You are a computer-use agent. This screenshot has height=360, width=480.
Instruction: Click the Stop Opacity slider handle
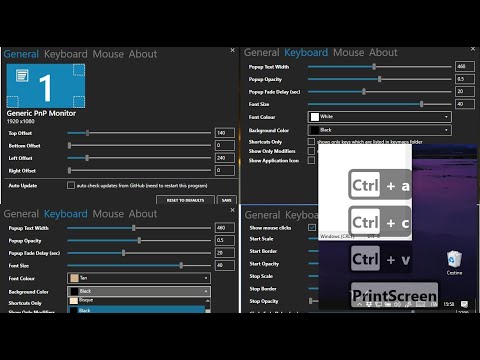311,301
